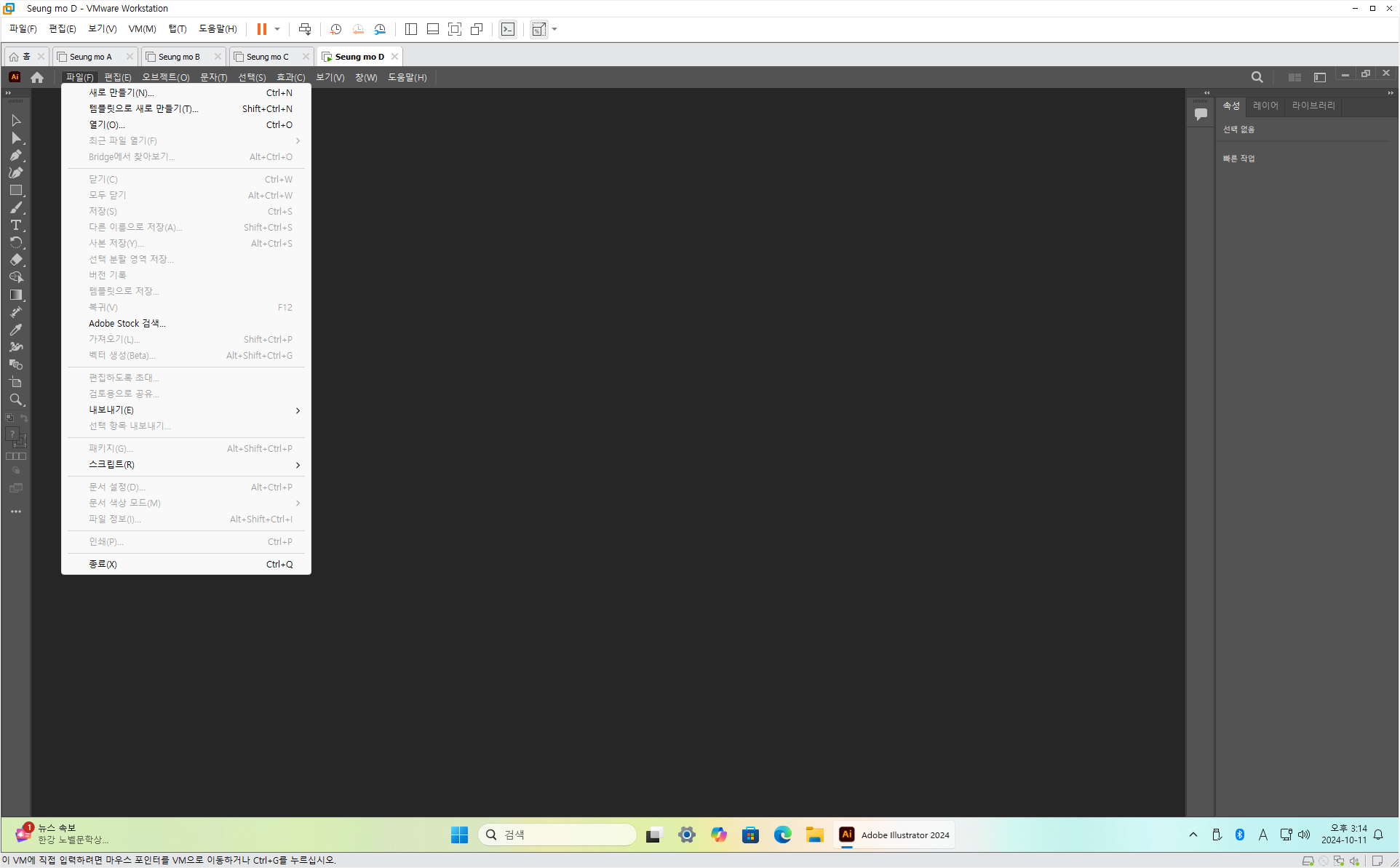Select the Rectangle tool
Viewport: 1400px width, 868px height.
click(16, 190)
